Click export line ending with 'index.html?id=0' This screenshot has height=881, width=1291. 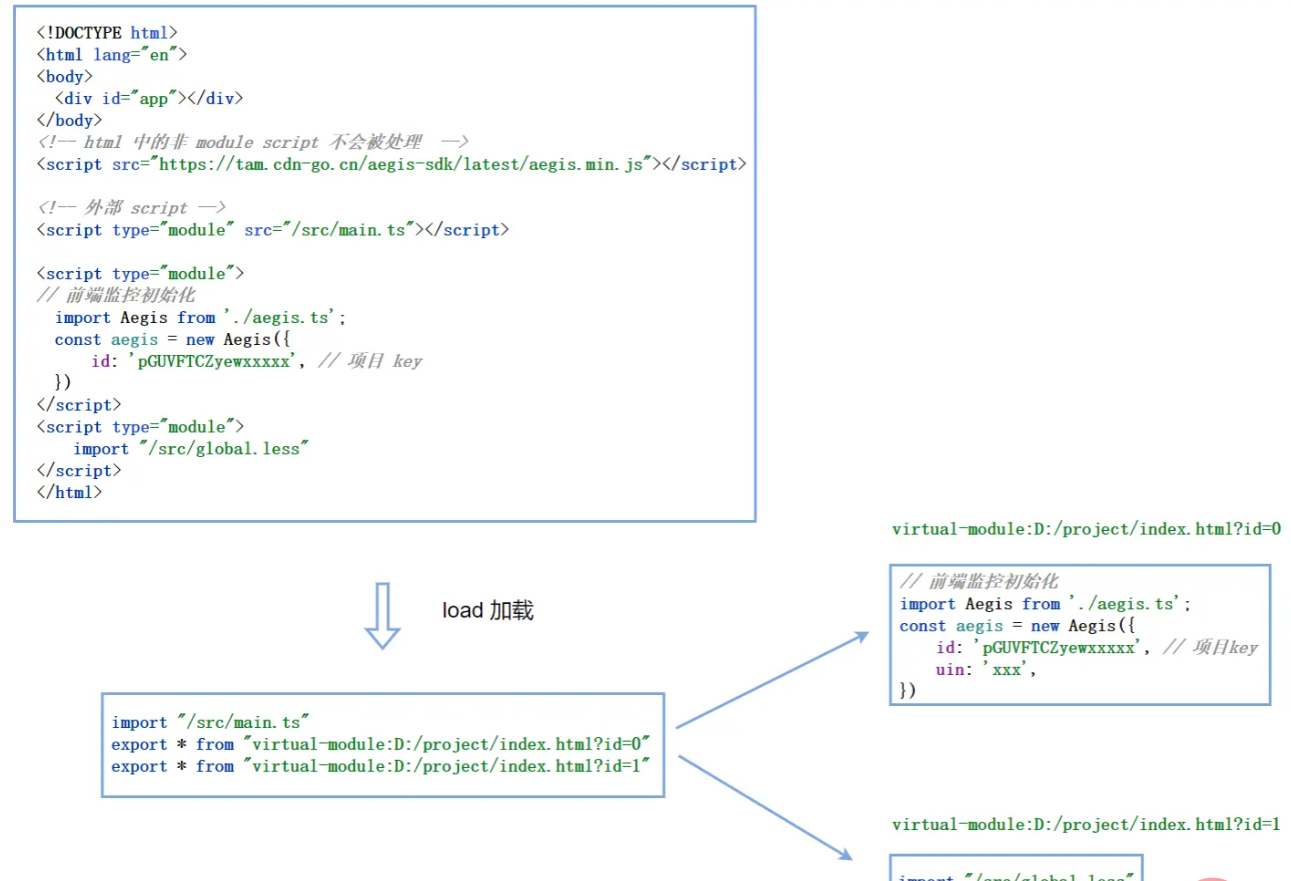(381, 744)
